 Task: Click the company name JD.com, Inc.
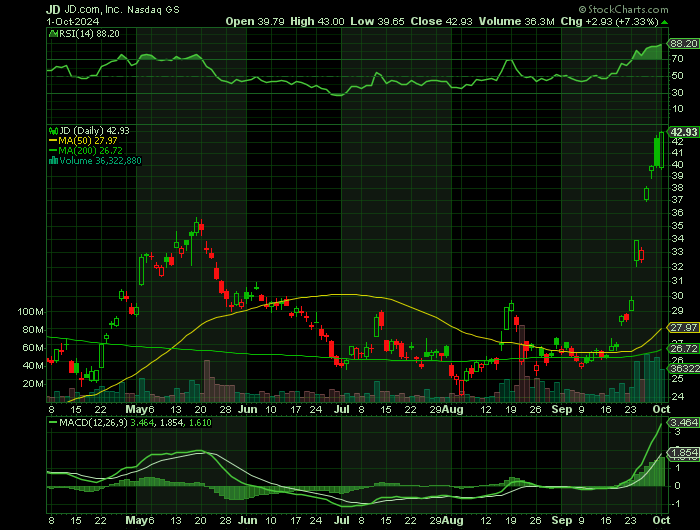point(93,9)
